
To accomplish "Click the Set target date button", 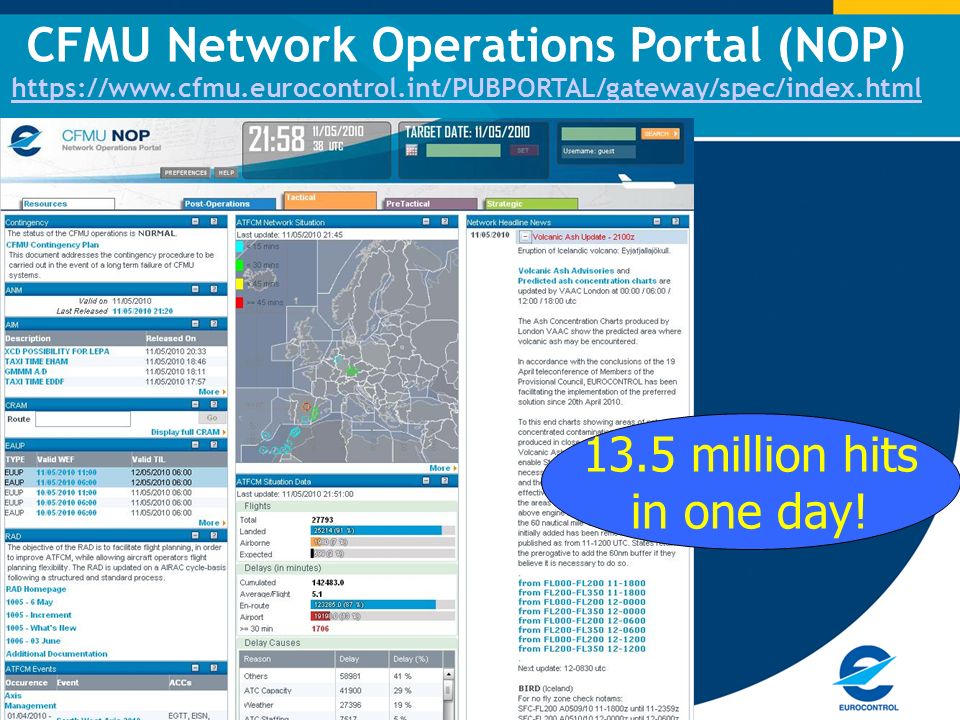I will coord(523,151).
